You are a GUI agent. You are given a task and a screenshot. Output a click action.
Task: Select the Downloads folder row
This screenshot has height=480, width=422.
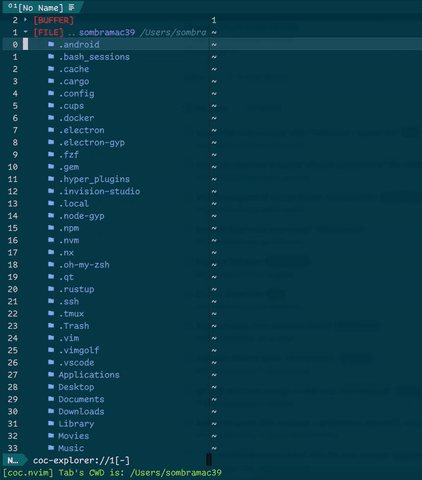coord(105,411)
